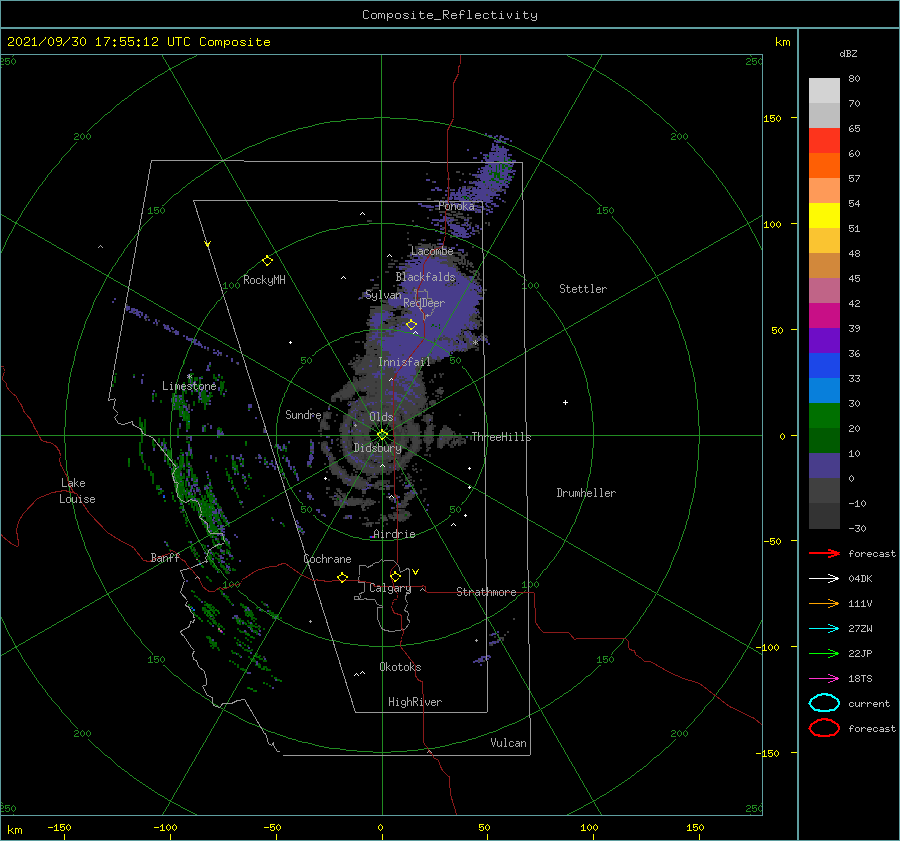Screen dimensions: 900x841
Task: Click the Blackfalds city label
Action: tap(425, 277)
